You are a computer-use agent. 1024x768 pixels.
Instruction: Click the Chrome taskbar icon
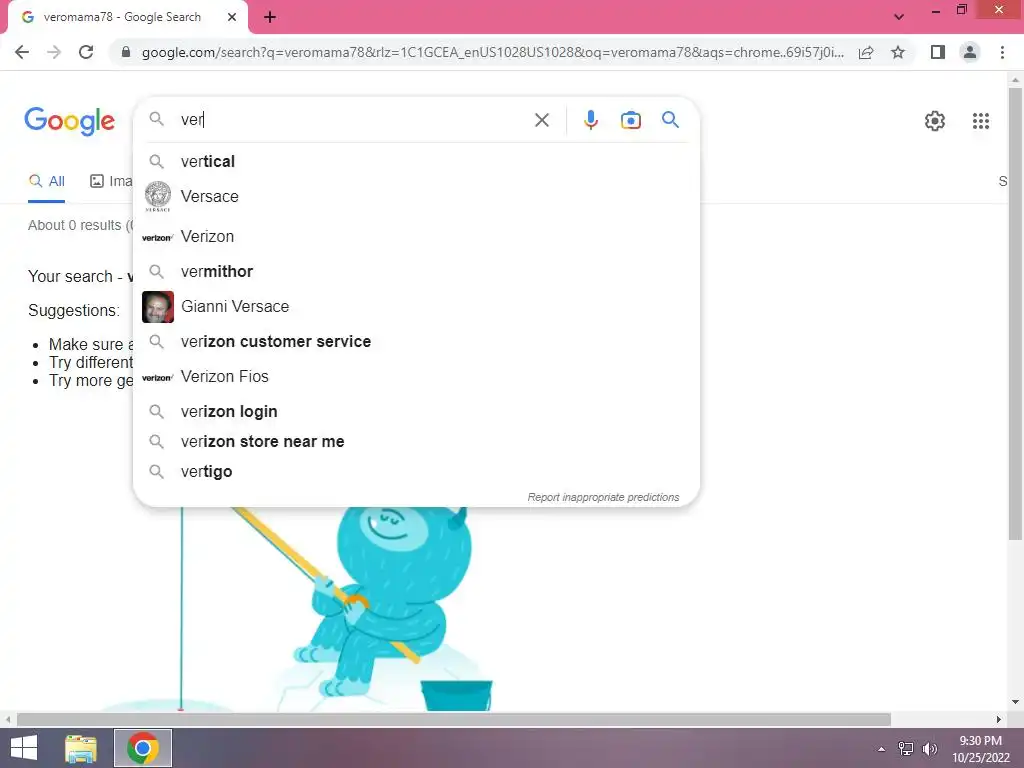click(x=143, y=748)
